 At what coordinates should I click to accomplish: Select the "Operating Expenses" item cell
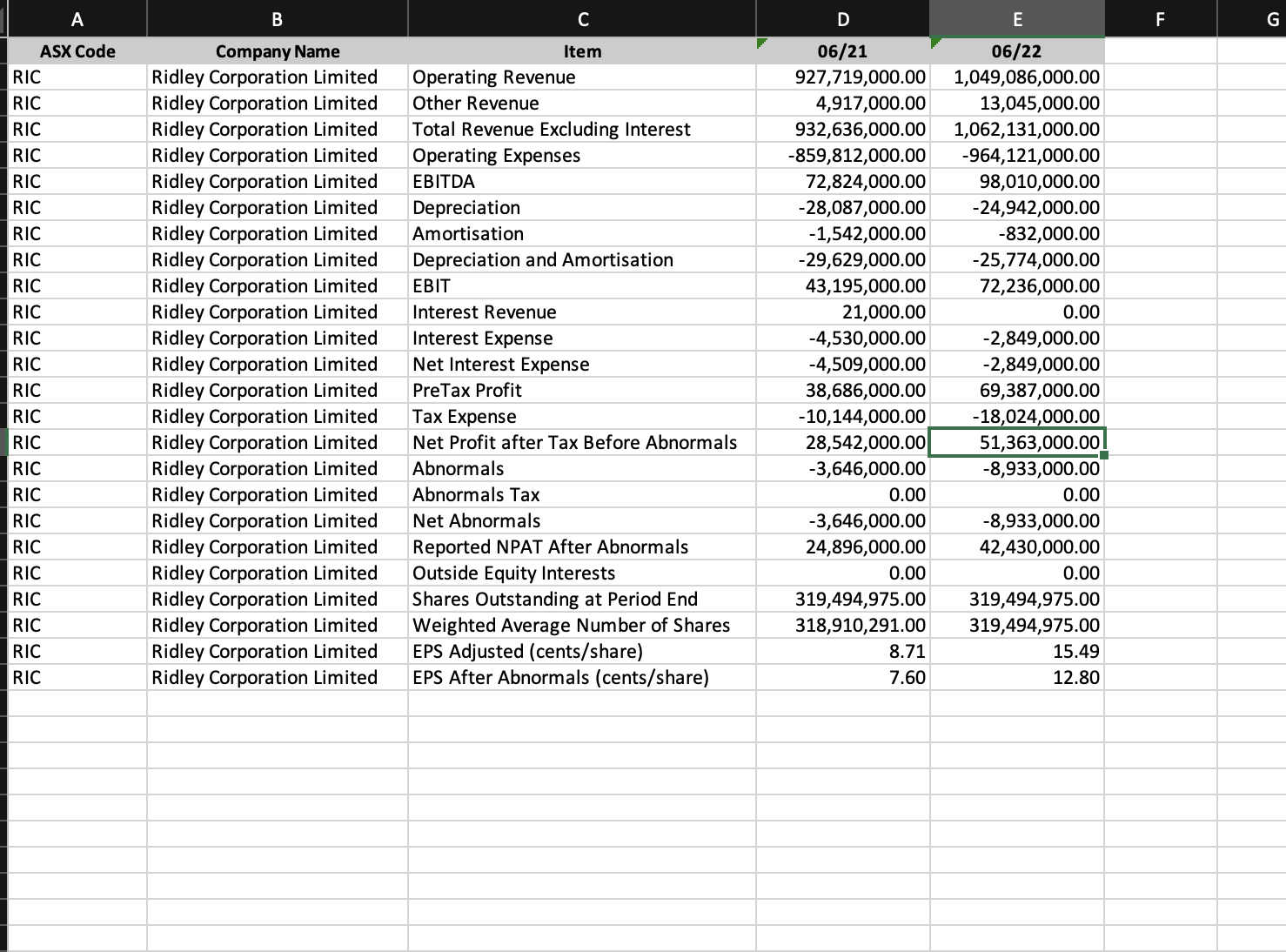582,156
